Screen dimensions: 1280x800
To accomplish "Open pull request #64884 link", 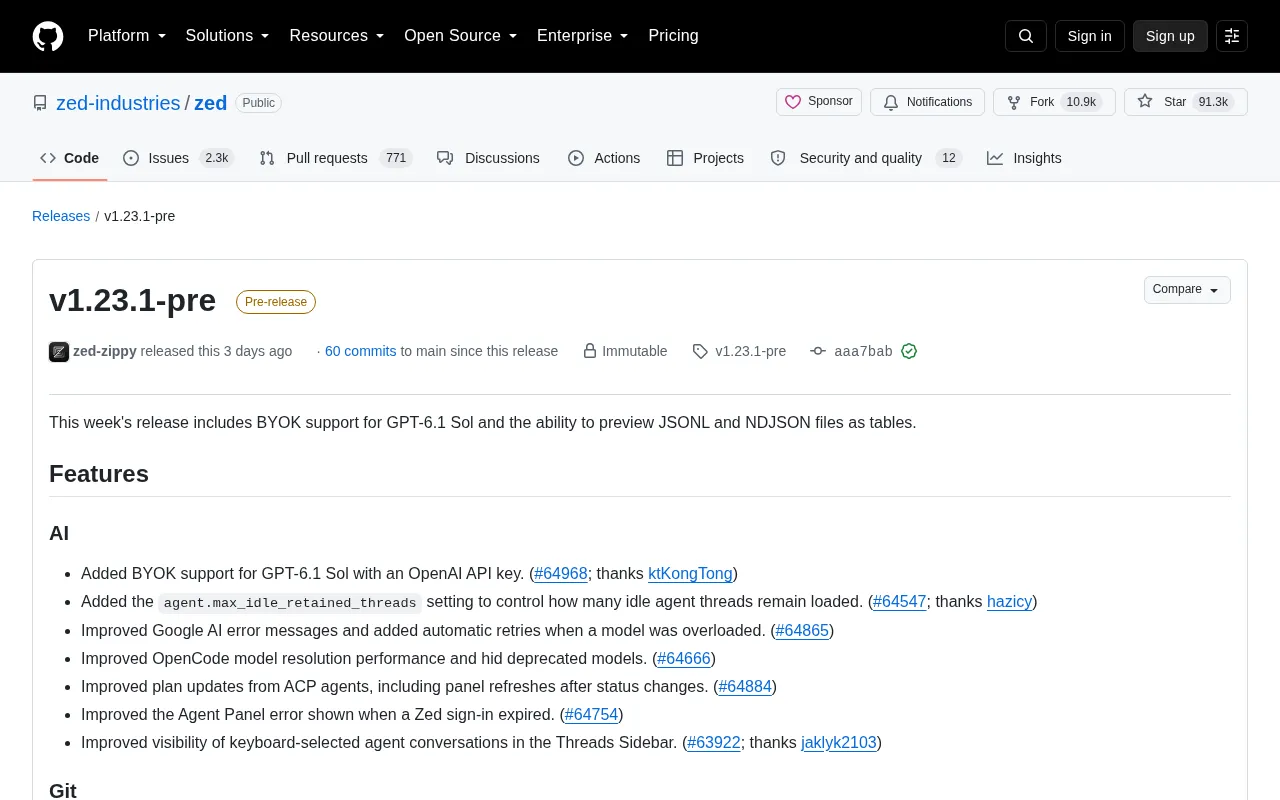I will pos(745,686).
